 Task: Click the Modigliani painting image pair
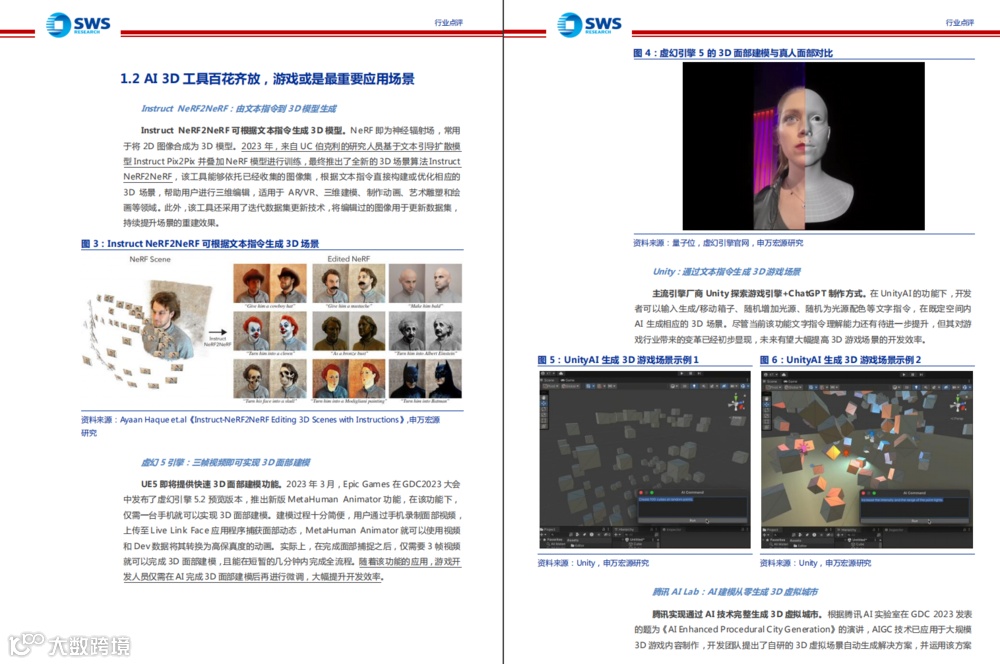[x=349, y=378]
